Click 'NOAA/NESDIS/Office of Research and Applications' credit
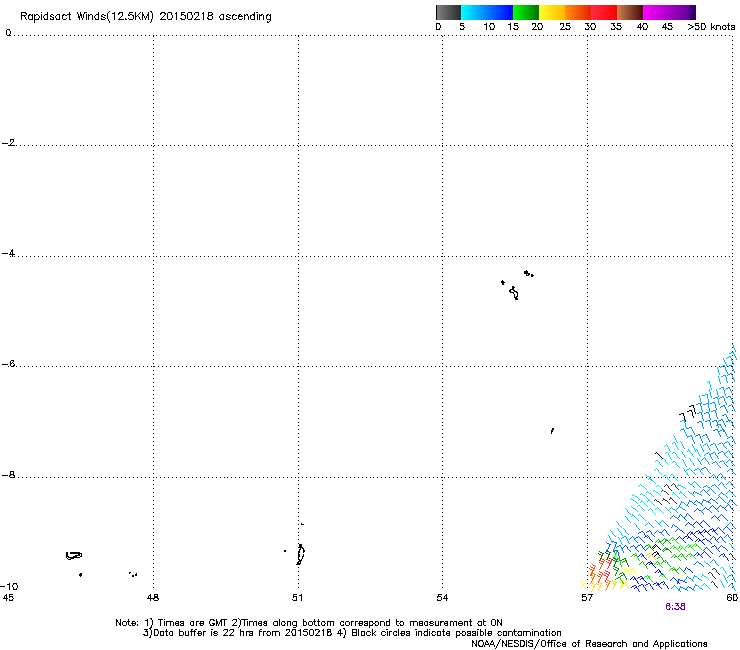The height and width of the screenshot is (650, 740). 589,644
